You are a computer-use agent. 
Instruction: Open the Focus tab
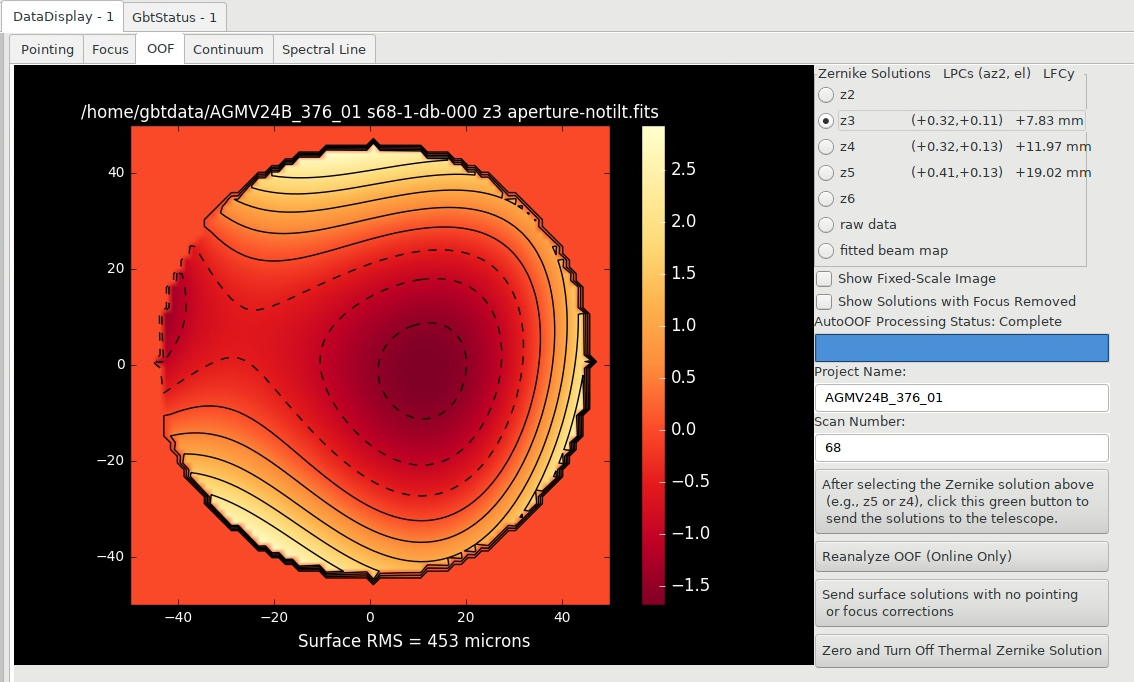point(110,49)
